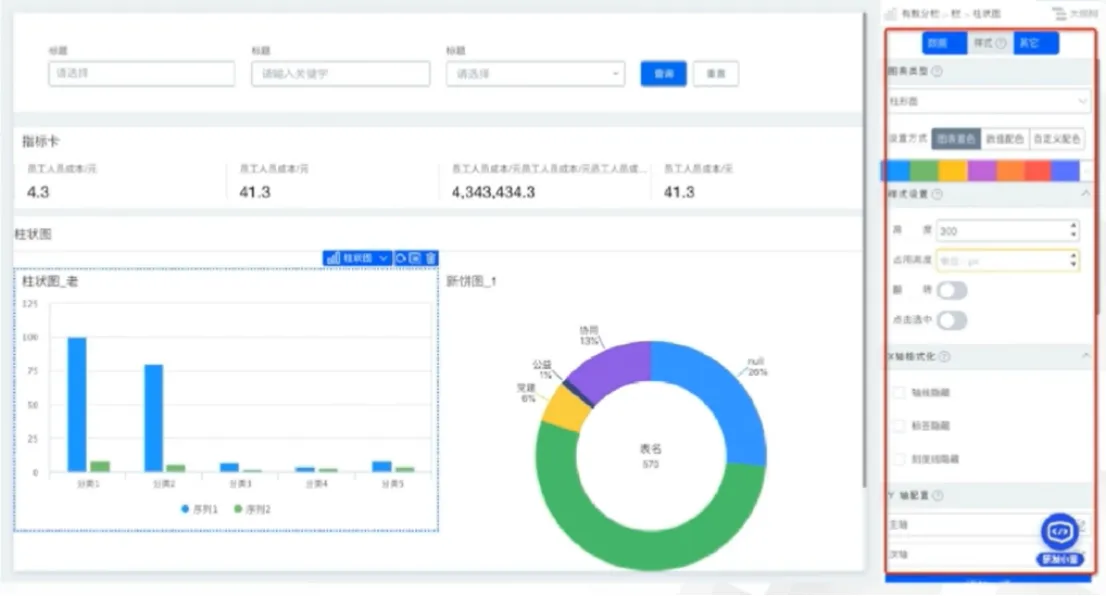Click the 请输入关键字 keyword input
This screenshot has width=1106, height=596.
341,73
